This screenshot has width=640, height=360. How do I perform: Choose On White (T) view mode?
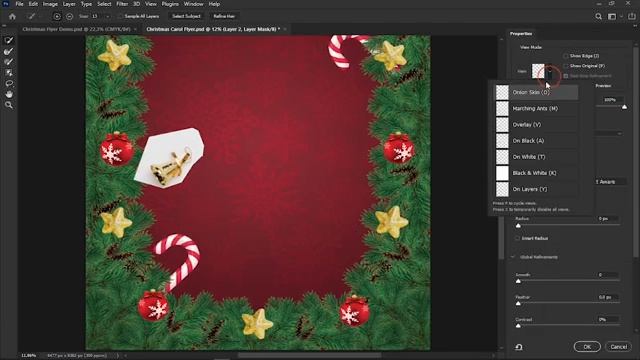[x=536, y=157]
